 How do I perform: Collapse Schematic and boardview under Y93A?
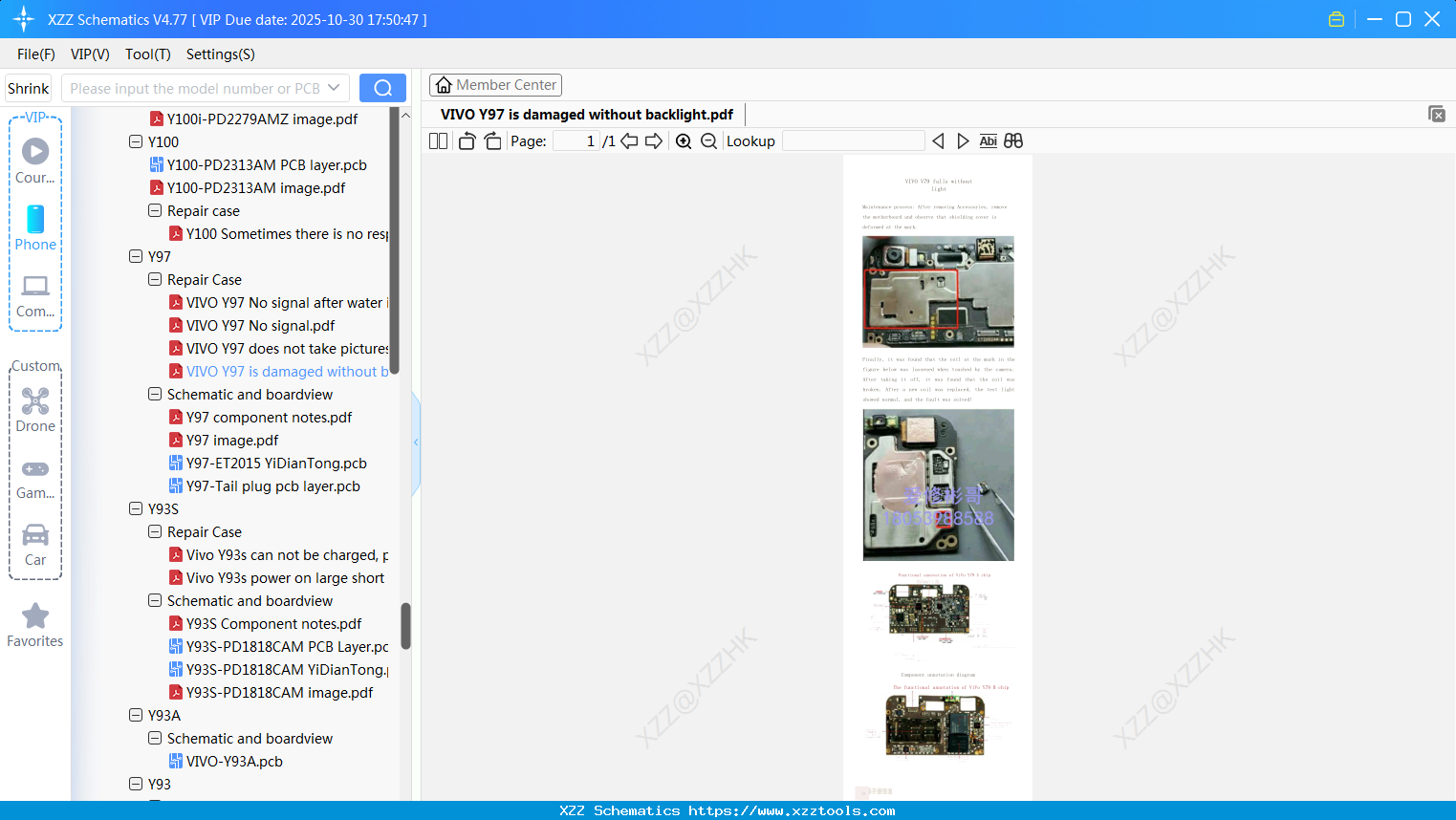pos(155,738)
